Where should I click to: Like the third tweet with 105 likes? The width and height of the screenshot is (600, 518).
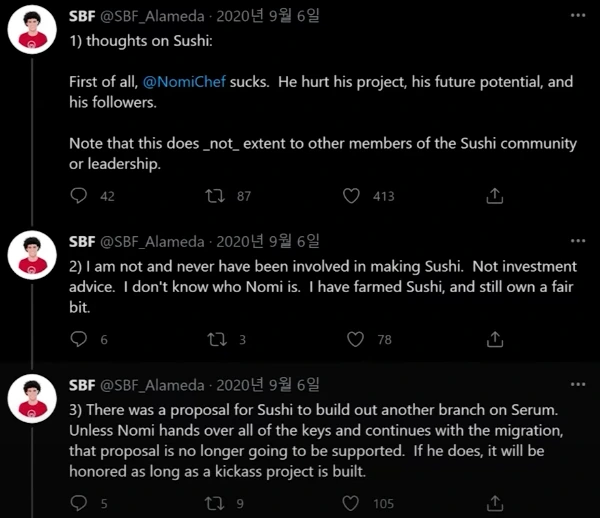coord(351,503)
